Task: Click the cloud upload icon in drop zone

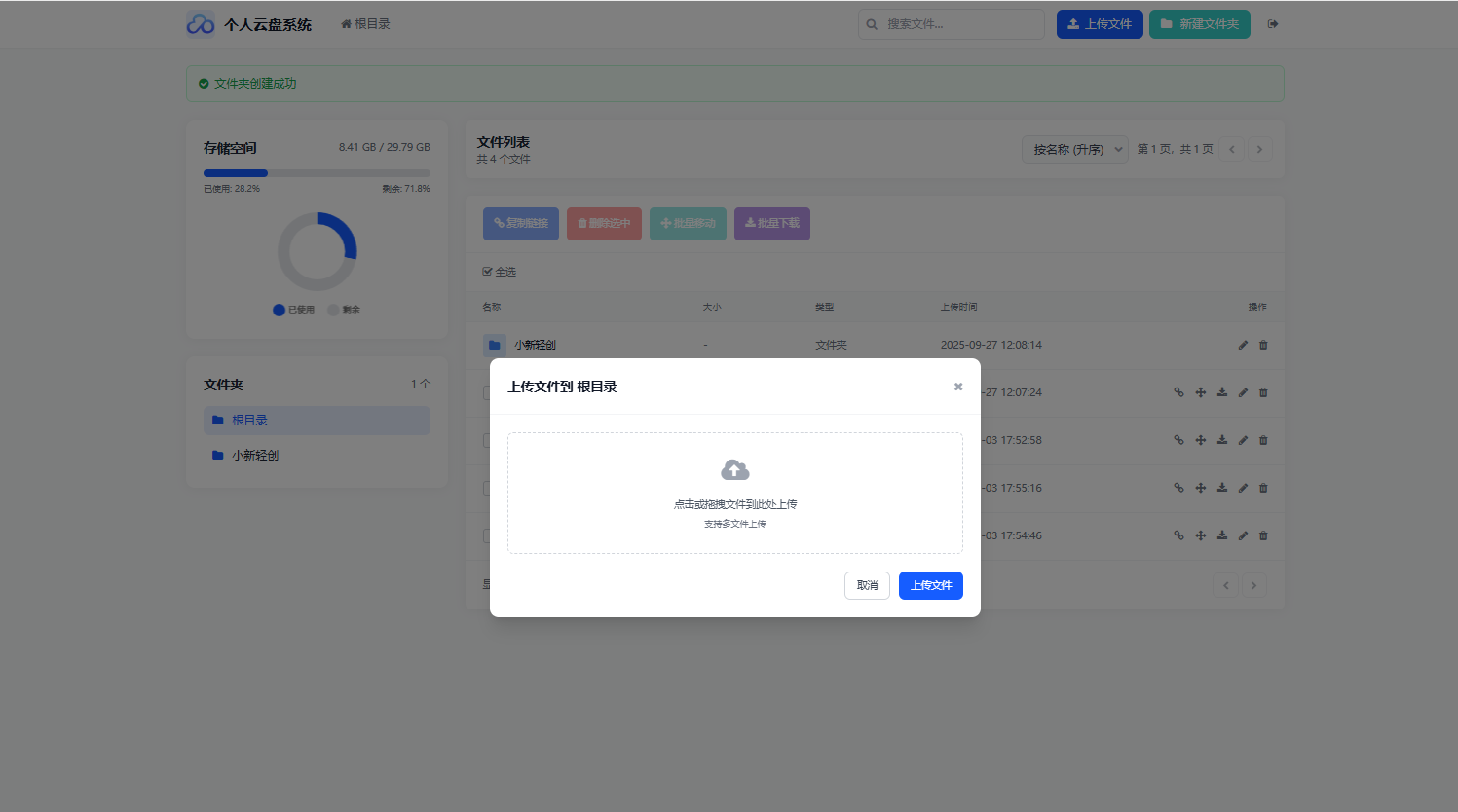Action: (734, 470)
